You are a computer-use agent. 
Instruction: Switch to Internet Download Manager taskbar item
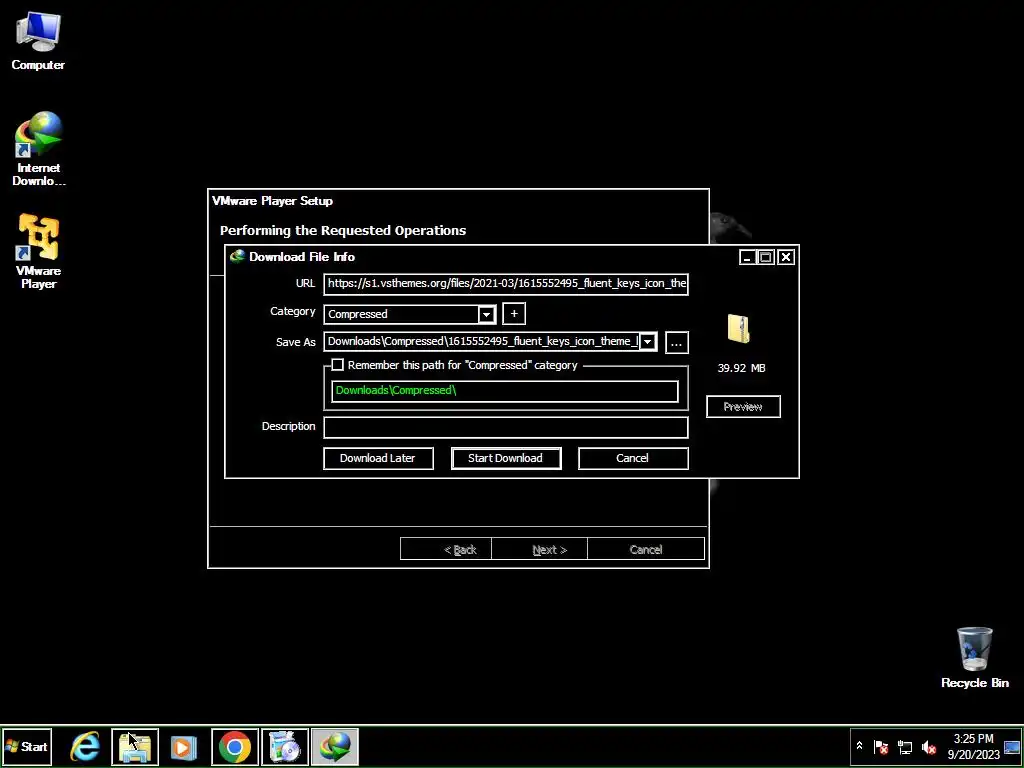pos(335,746)
